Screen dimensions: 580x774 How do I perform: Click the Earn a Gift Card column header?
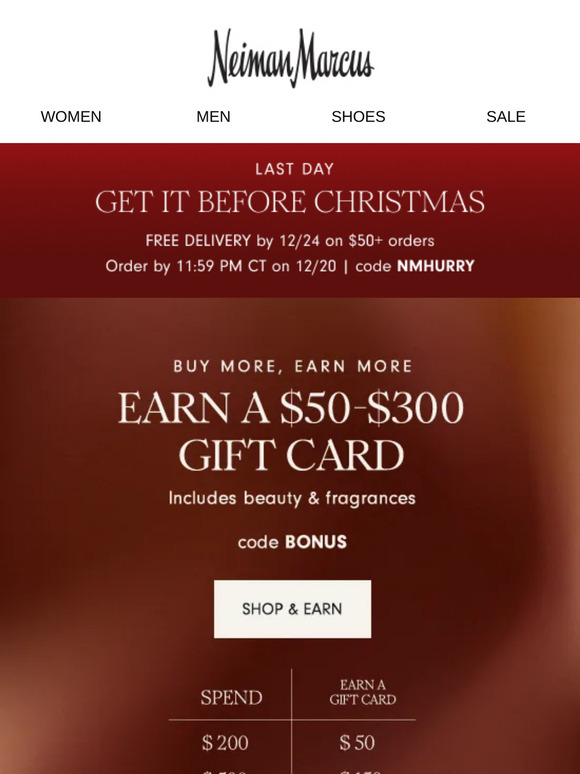(362, 692)
